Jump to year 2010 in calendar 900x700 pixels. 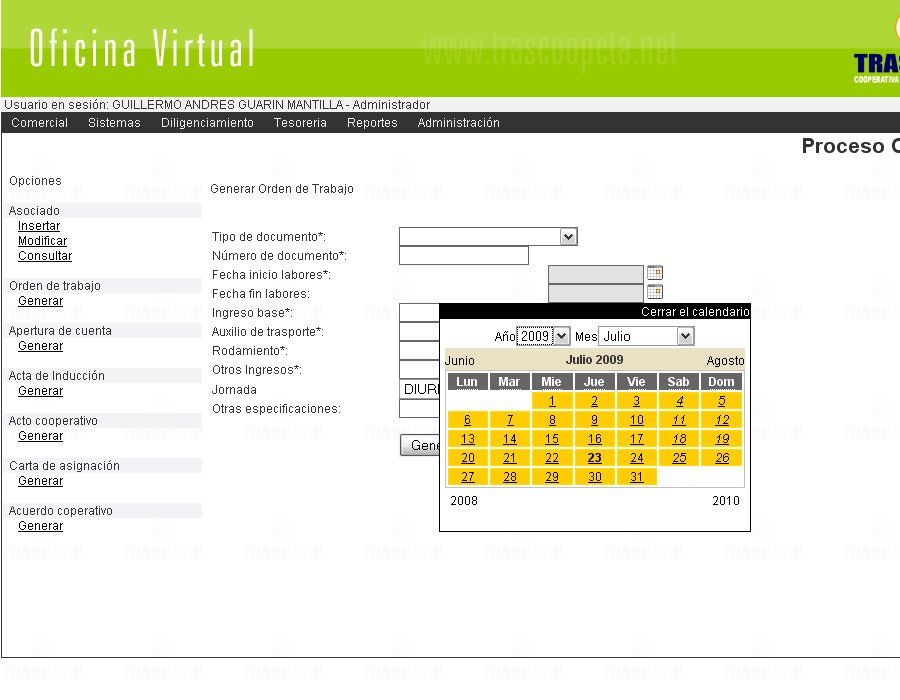(726, 500)
